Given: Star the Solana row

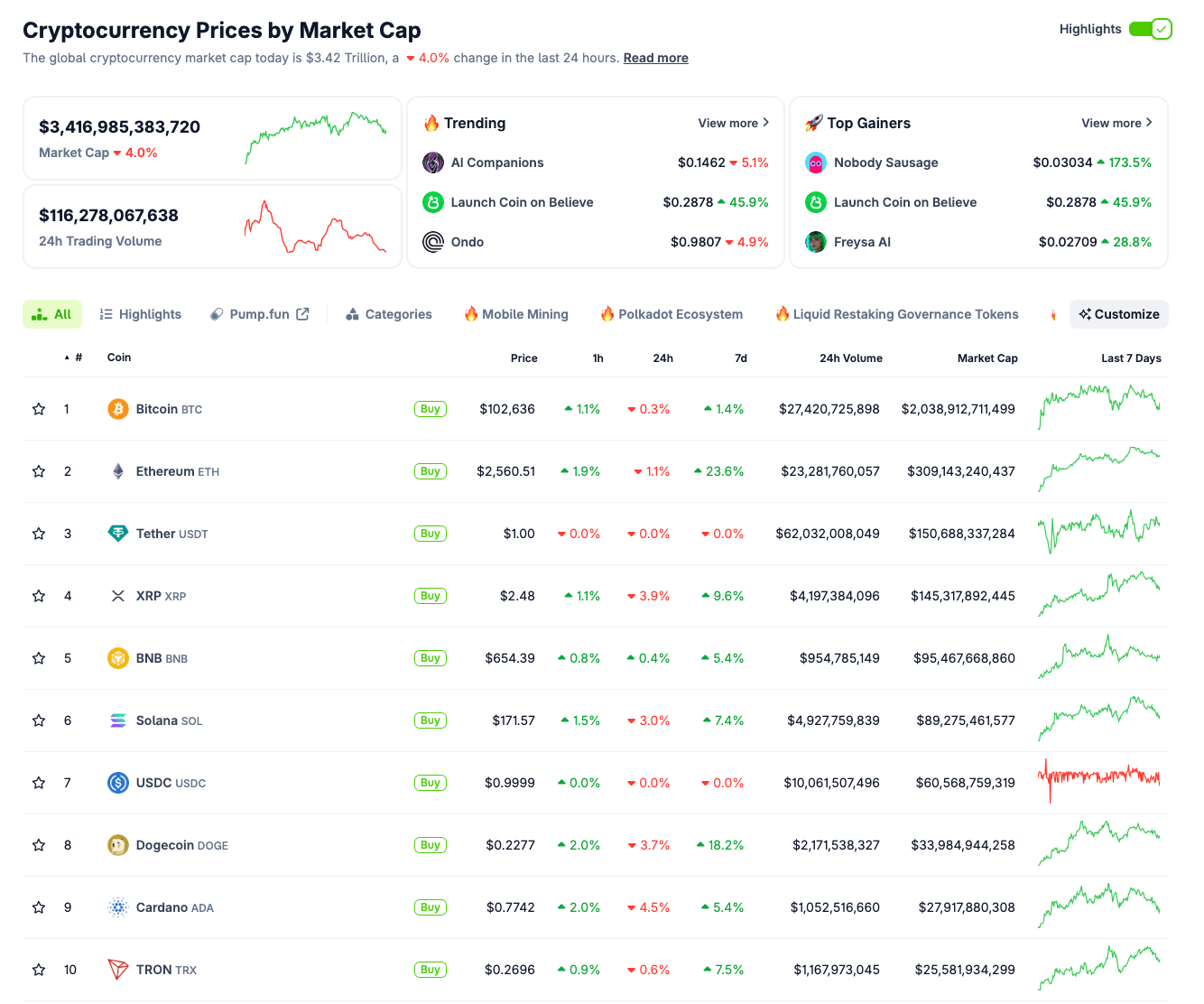Looking at the screenshot, I should (x=39, y=720).
